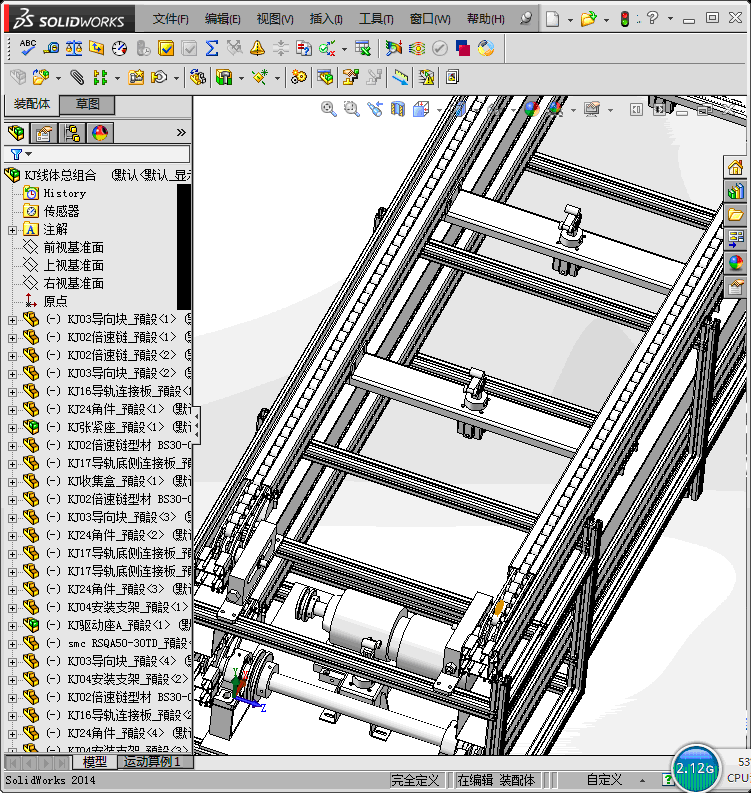The image size is (751, 793).
Task: Open the 视图(V) menu
Action: pos(275,19)
